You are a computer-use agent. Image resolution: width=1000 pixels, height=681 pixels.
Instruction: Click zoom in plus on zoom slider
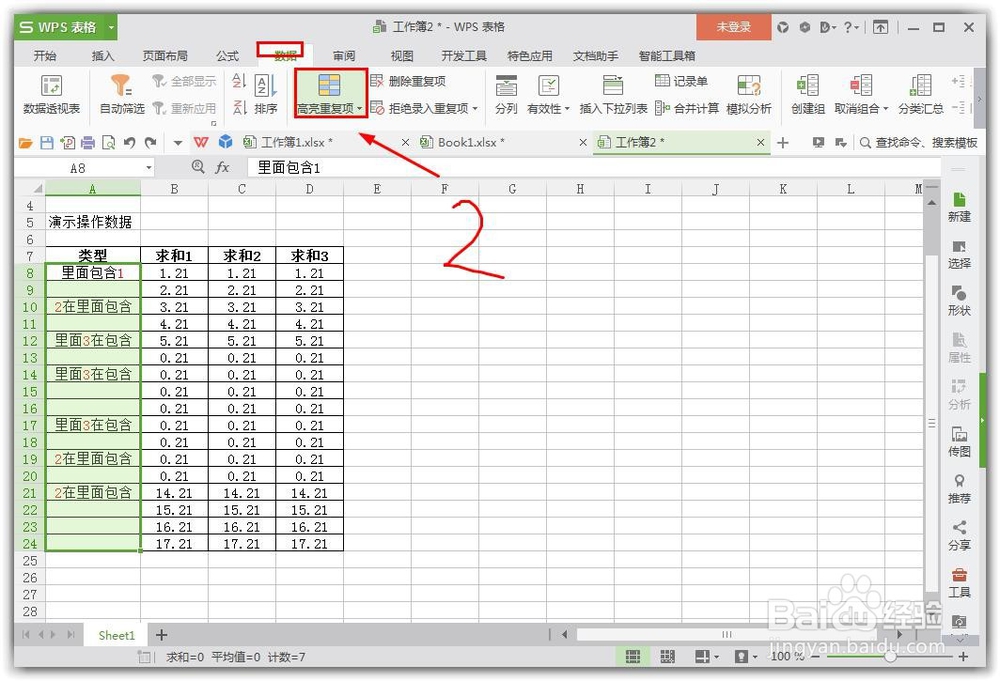tap(963, 656)
